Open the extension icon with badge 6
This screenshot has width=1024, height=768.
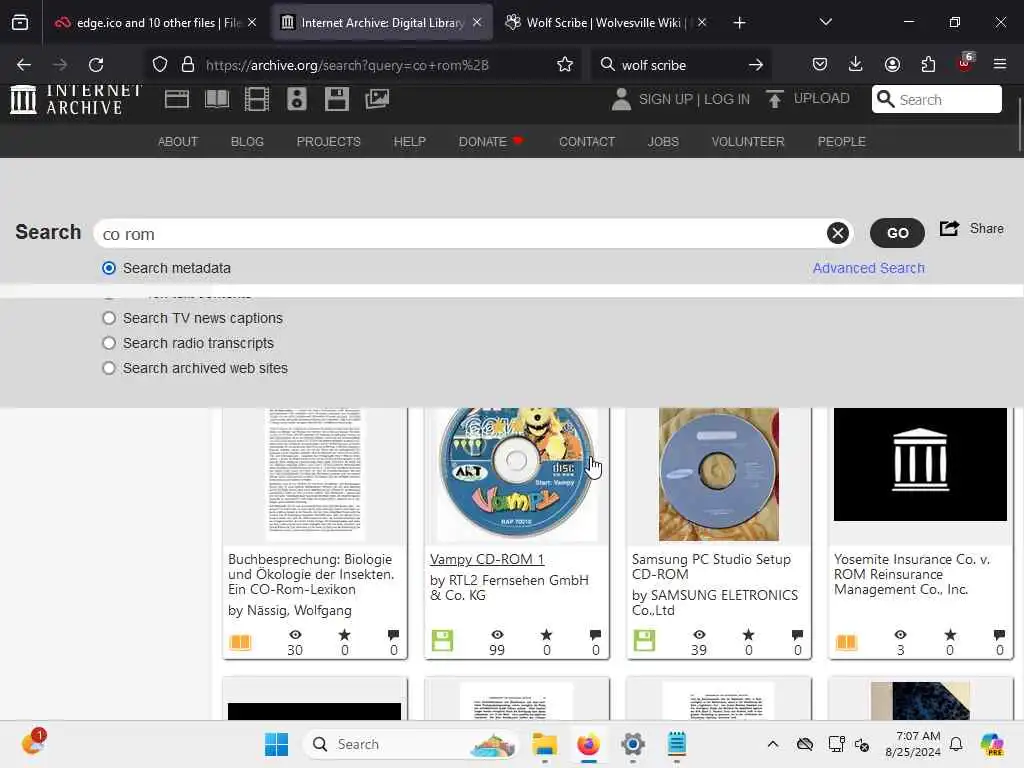pos(965,63)
